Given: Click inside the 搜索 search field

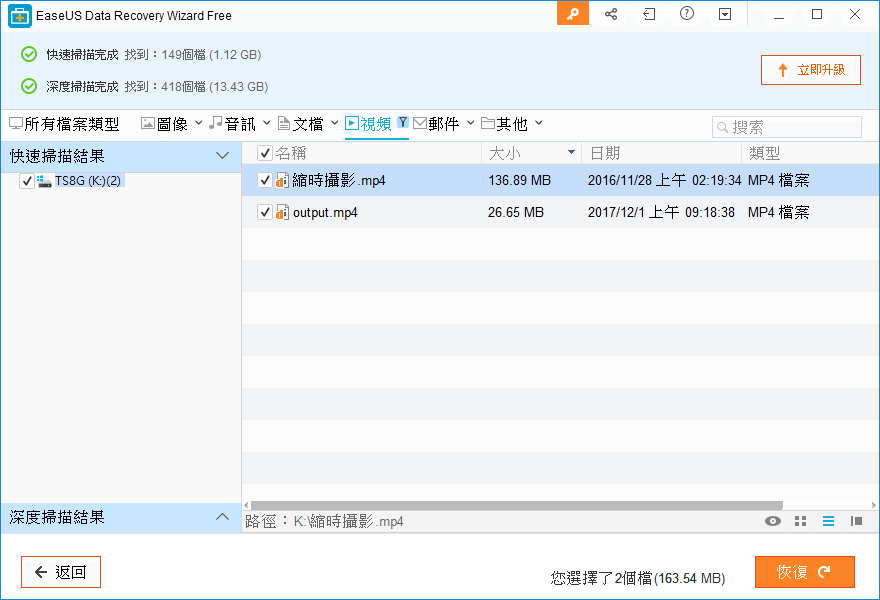Looking at the screenshot, I should pyautogui.click(x=790, y=126).
